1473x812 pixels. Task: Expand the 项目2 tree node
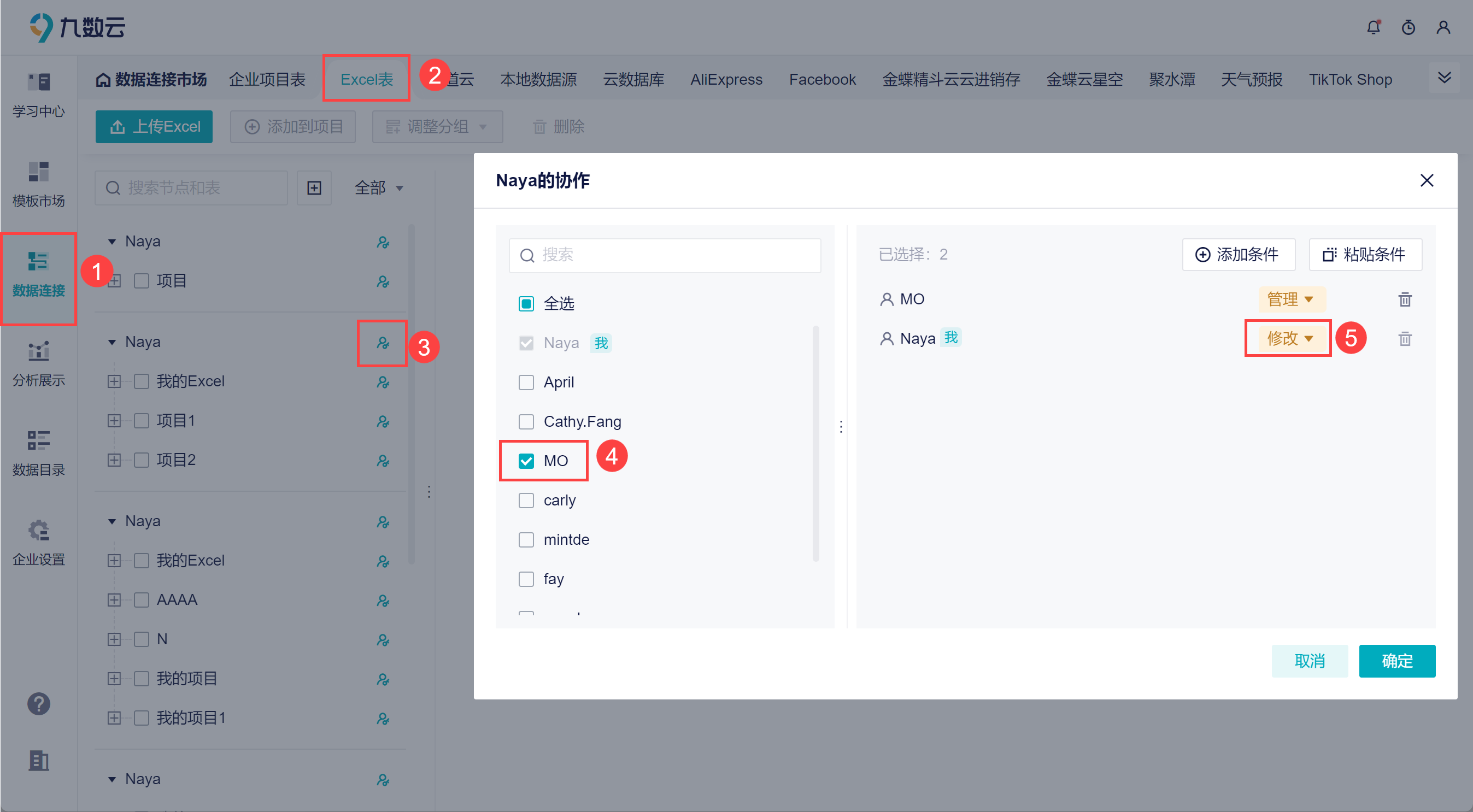click(x=114, y=460)
